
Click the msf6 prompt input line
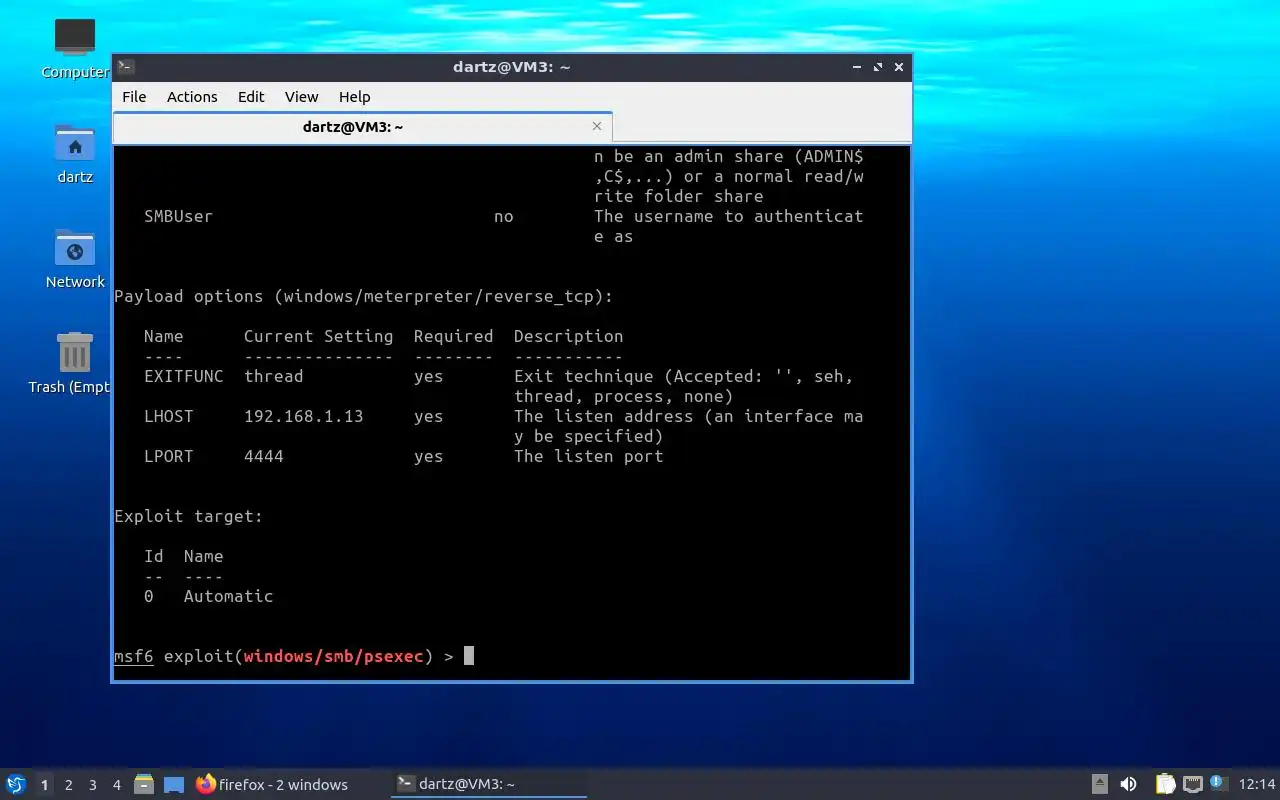tap(512, 656)
